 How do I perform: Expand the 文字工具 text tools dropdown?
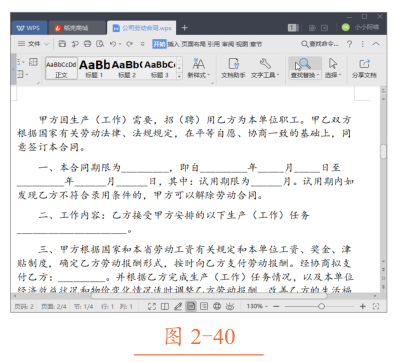click(x=265, y=68)
